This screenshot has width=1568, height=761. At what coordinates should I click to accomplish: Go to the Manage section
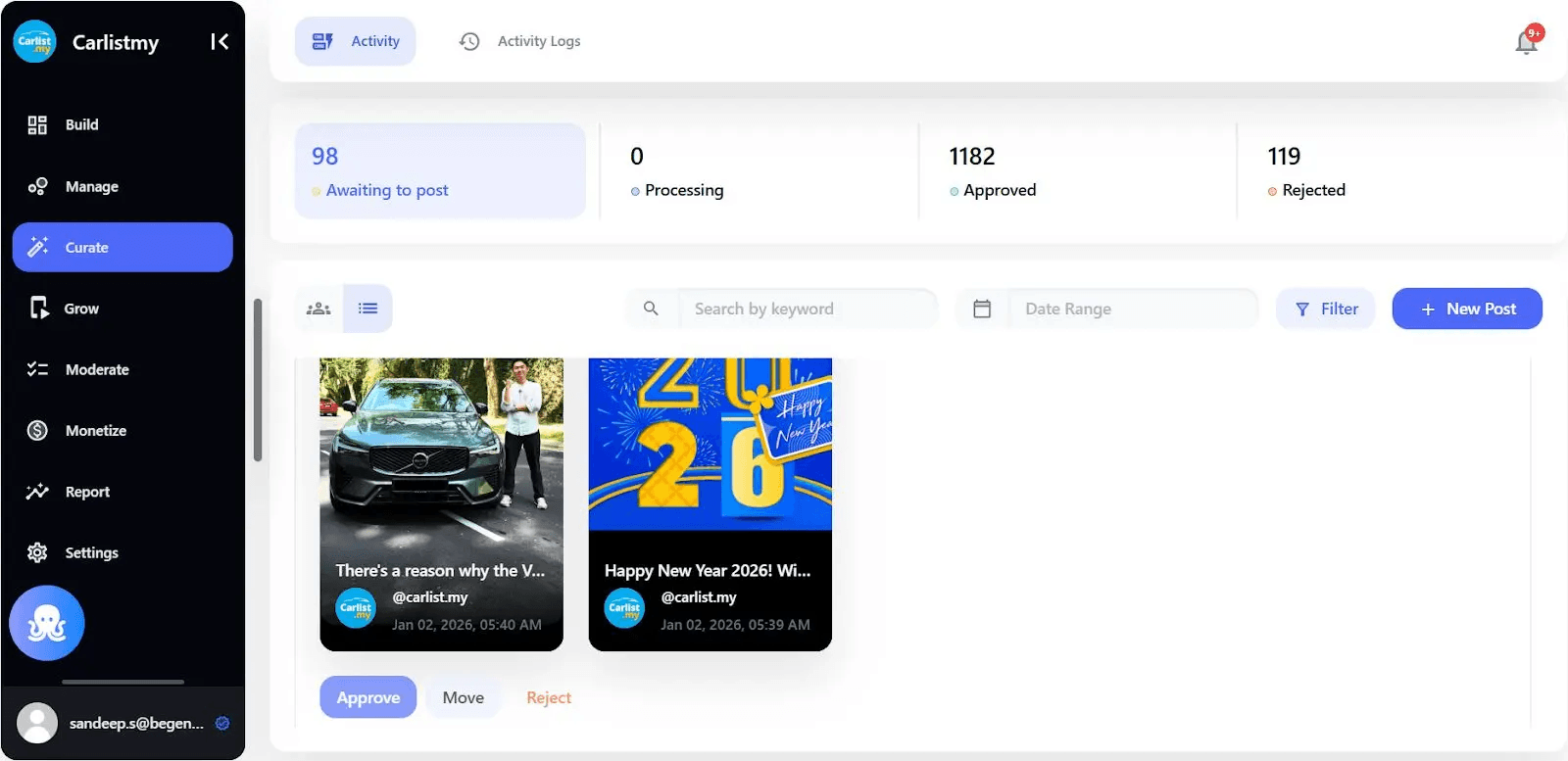[x=122, y=186]
